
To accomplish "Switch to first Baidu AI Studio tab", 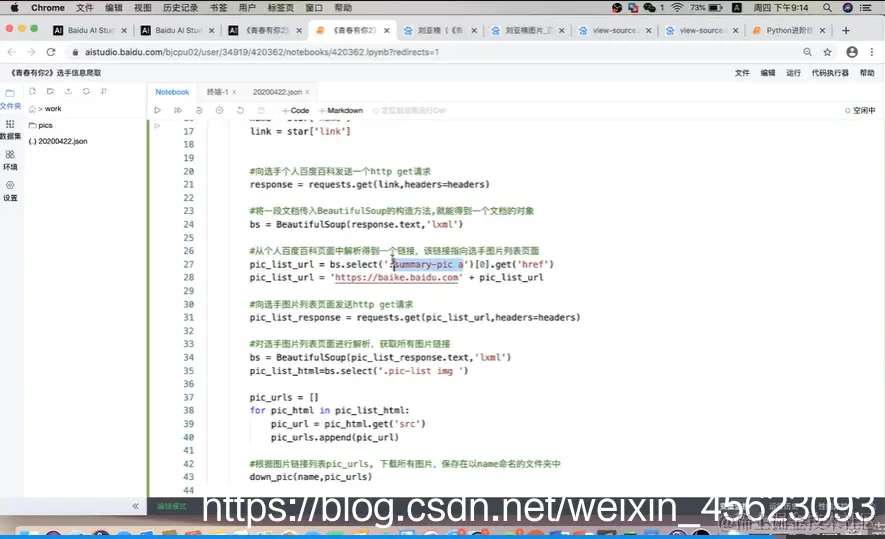I will click(x=90, y=30).
